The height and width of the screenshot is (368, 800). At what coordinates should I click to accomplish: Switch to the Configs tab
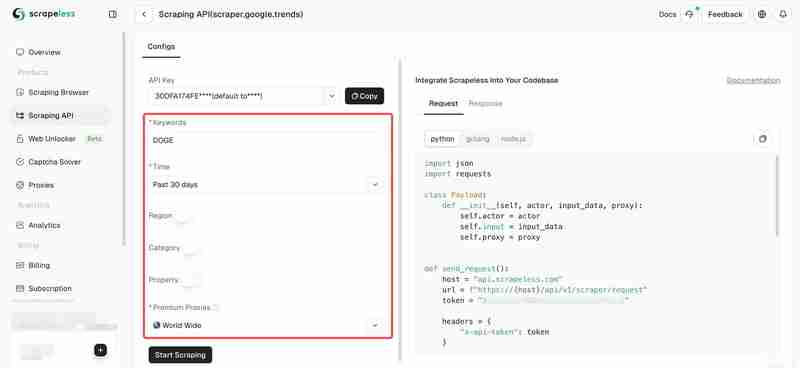(x=161, y=46)
